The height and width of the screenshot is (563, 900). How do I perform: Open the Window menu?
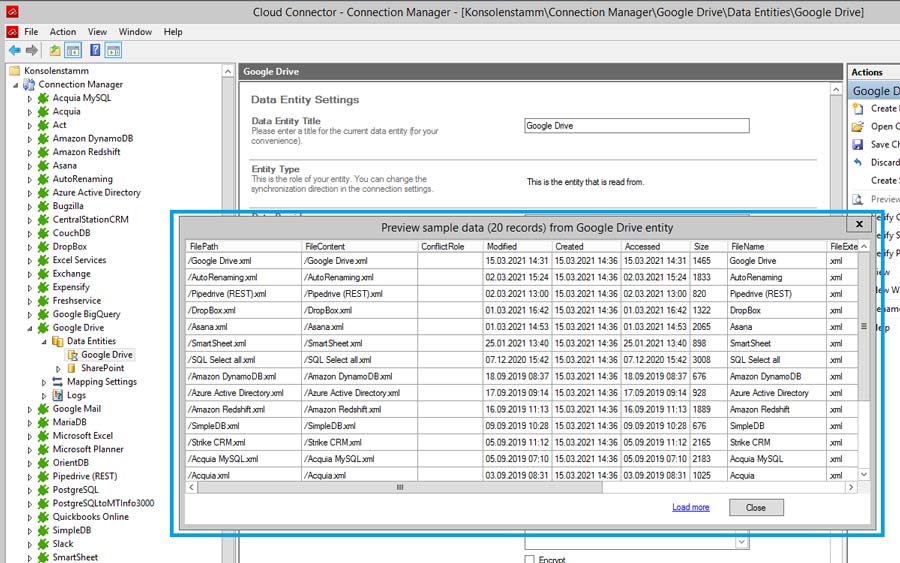pyautogui.click(x=135, y=32)
